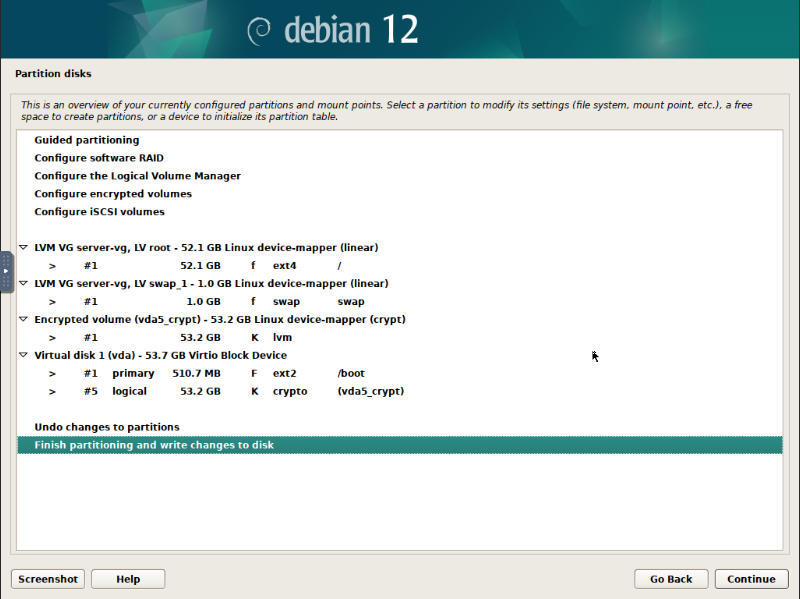Image resolution: width=800 pixels, height=599 pixels.
Task: Select Configure iSCSI volumes
Action: 400,212
